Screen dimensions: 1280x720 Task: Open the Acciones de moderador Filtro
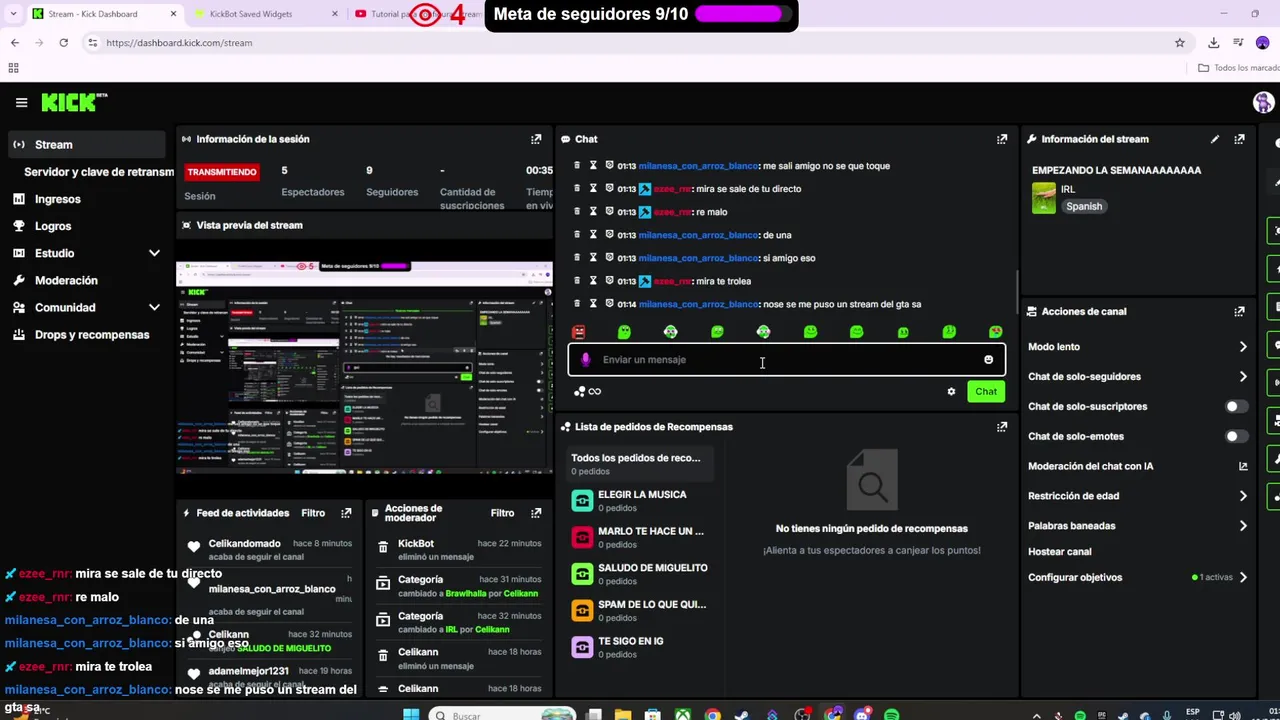[502, 513]
